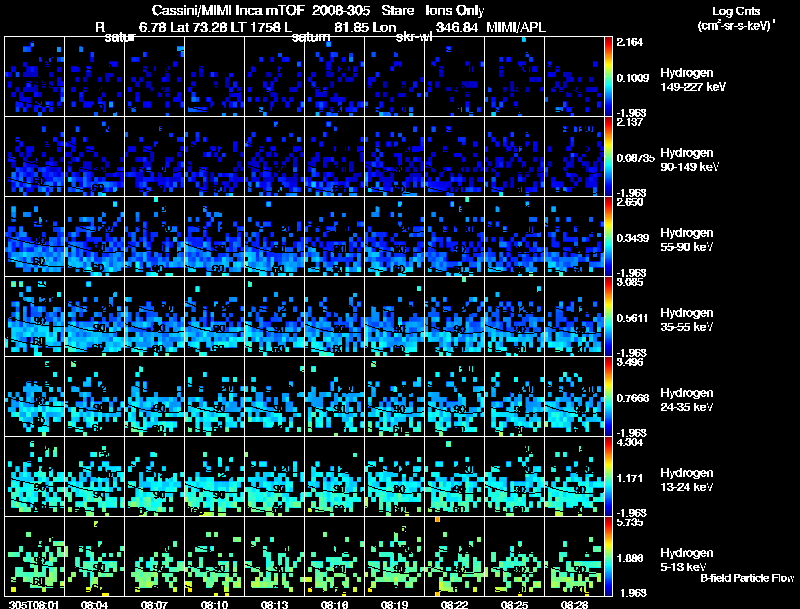Click the B-field Particle Flow legend text
The height and width of the screenshot is (609, 800).
[x=746, y=578]
